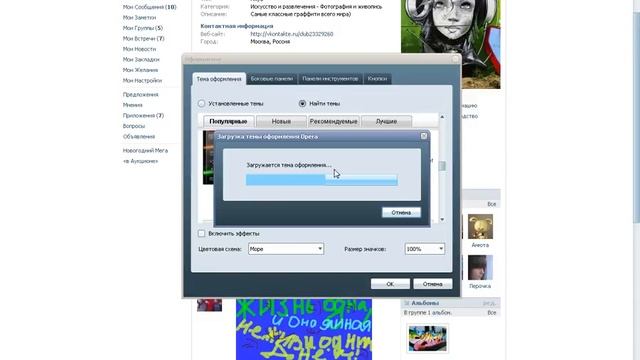This screenshot has height=360, width=640.
Task: Open Мои Новости in the sidebar
Action: click(139, 49)
